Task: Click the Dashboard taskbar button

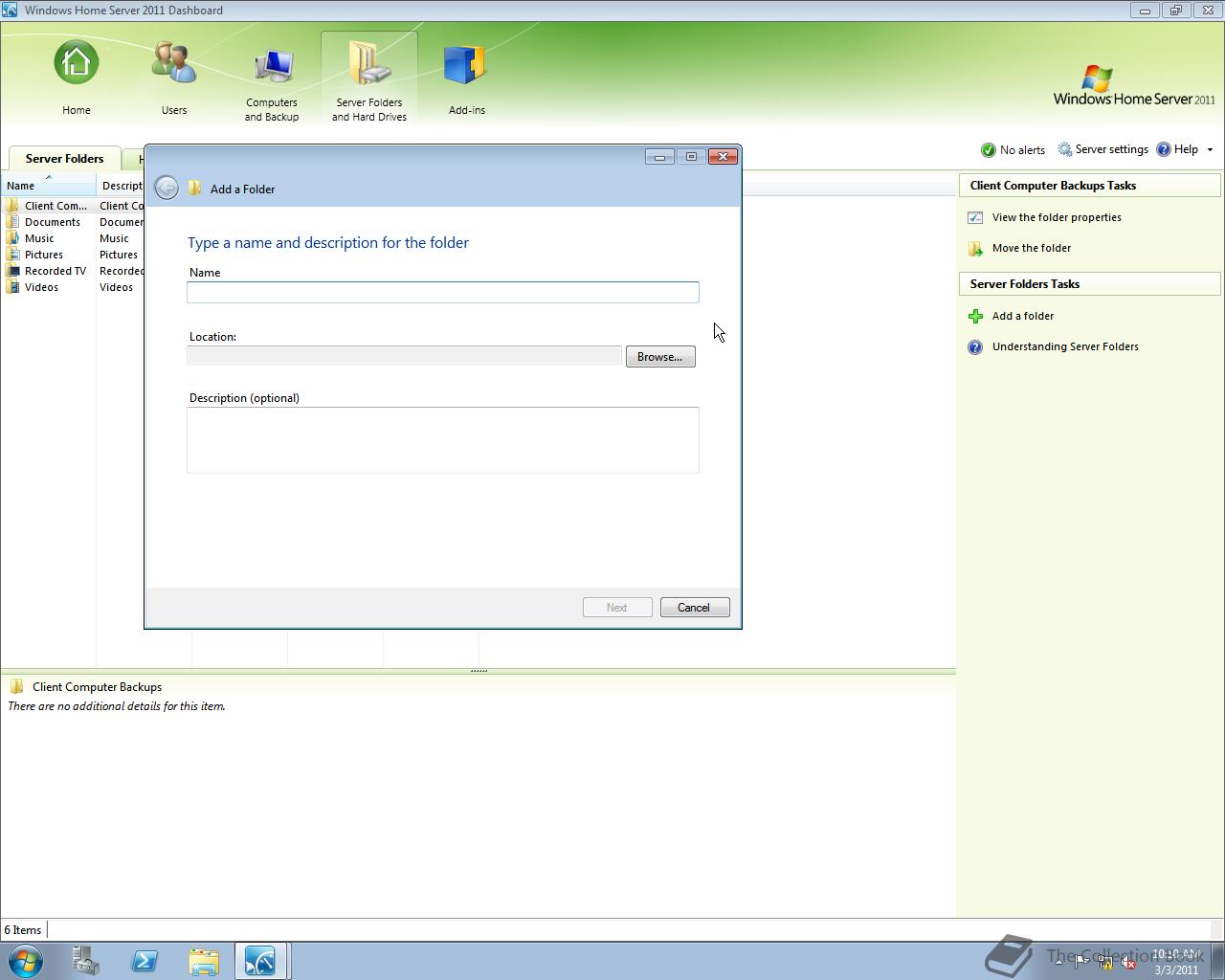Action: point(260,961)
